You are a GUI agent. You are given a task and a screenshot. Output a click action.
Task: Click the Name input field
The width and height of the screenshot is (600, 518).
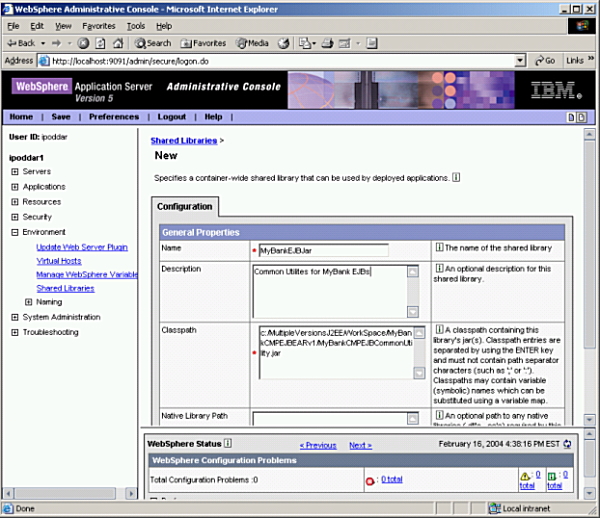coord(324,250)
